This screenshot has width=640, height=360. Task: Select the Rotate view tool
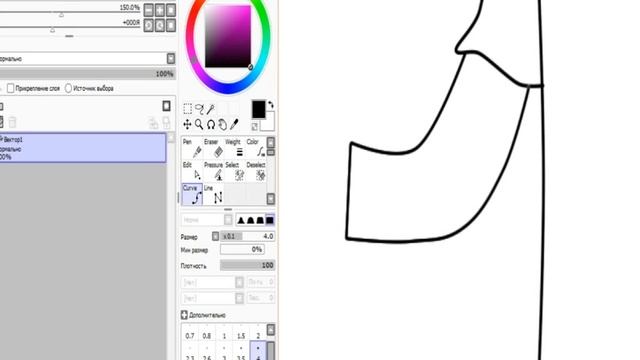[x=211, y=124]
